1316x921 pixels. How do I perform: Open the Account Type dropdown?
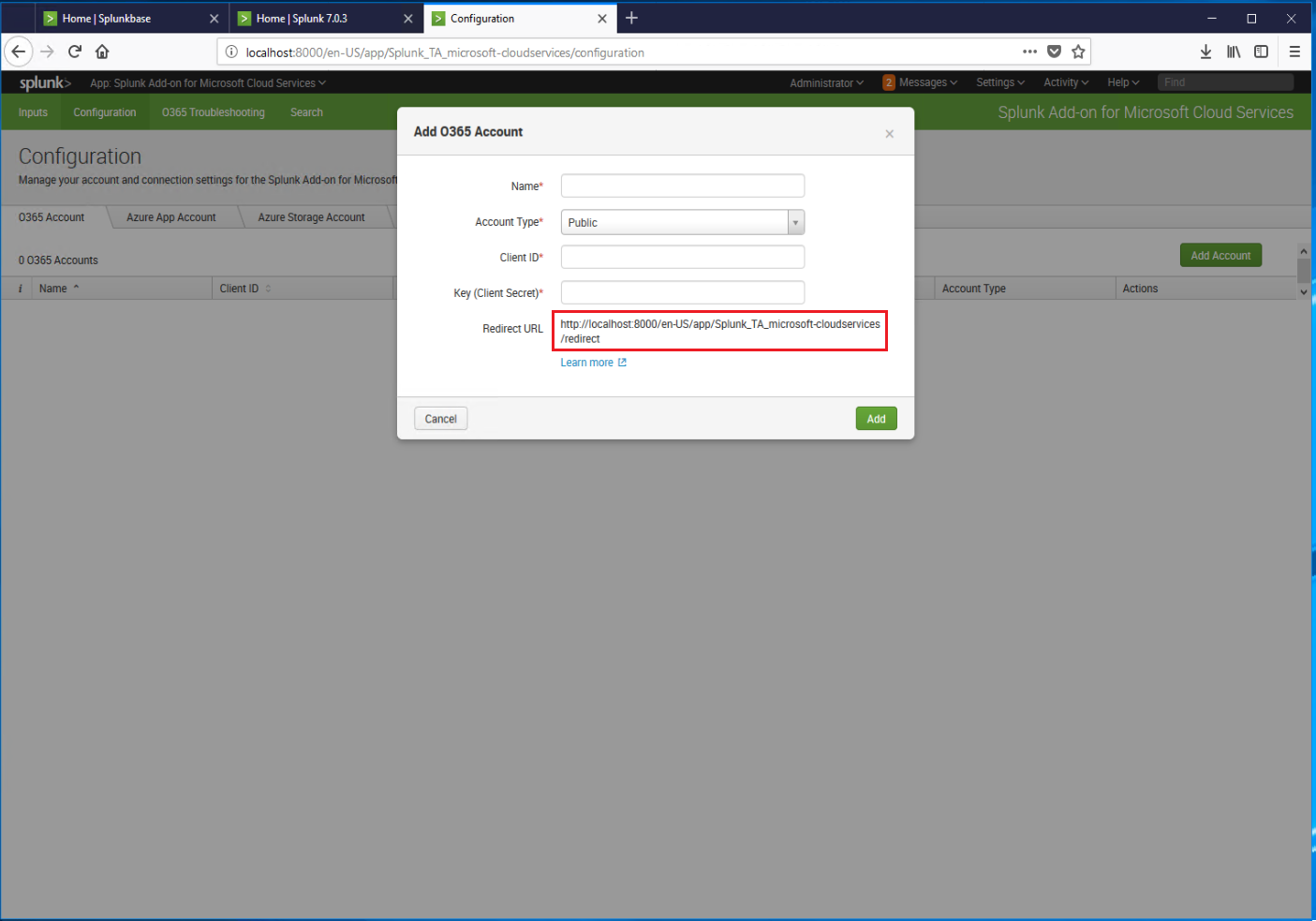click(x=795, y=222)
